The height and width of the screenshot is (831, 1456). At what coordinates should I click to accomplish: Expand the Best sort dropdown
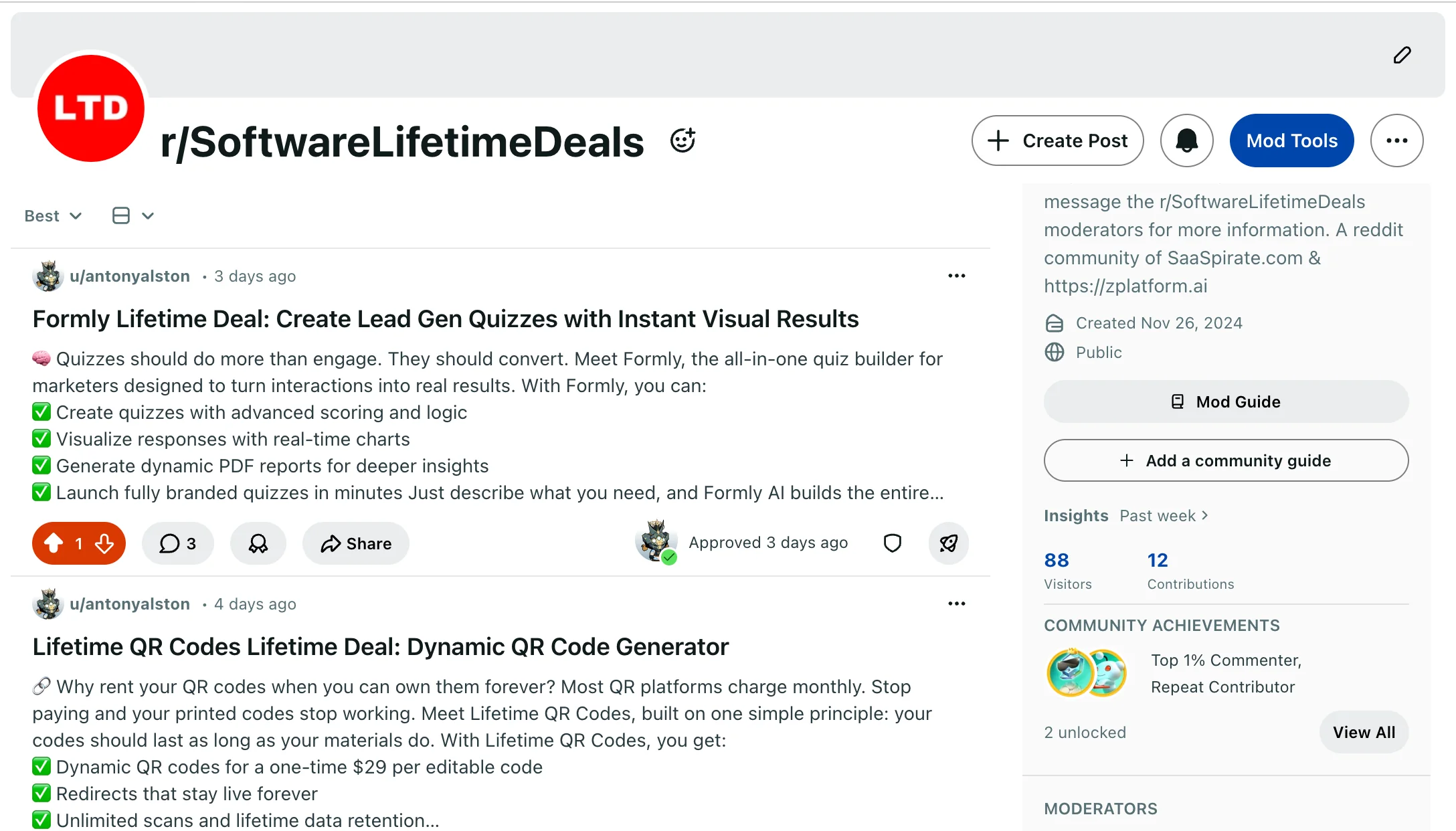(x=53, y=215)
